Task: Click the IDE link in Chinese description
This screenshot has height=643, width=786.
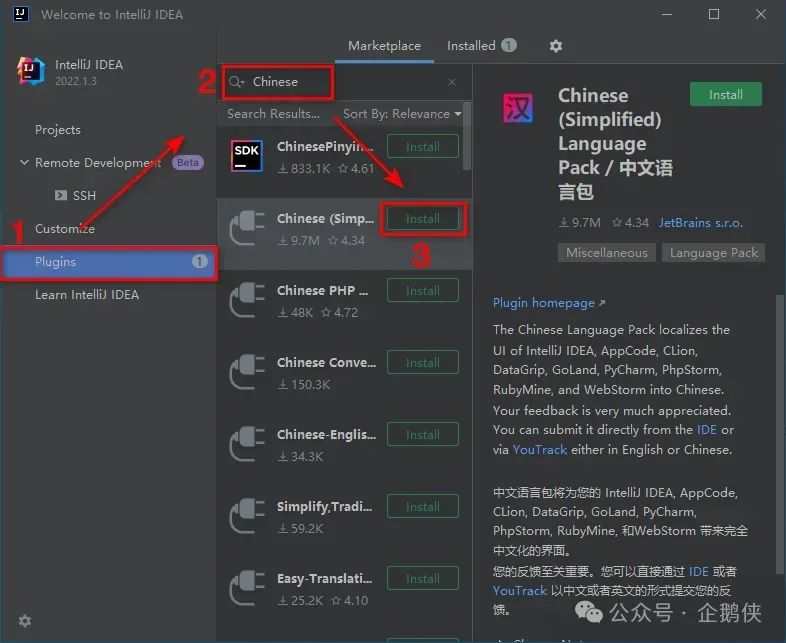Action: point(698,571)
